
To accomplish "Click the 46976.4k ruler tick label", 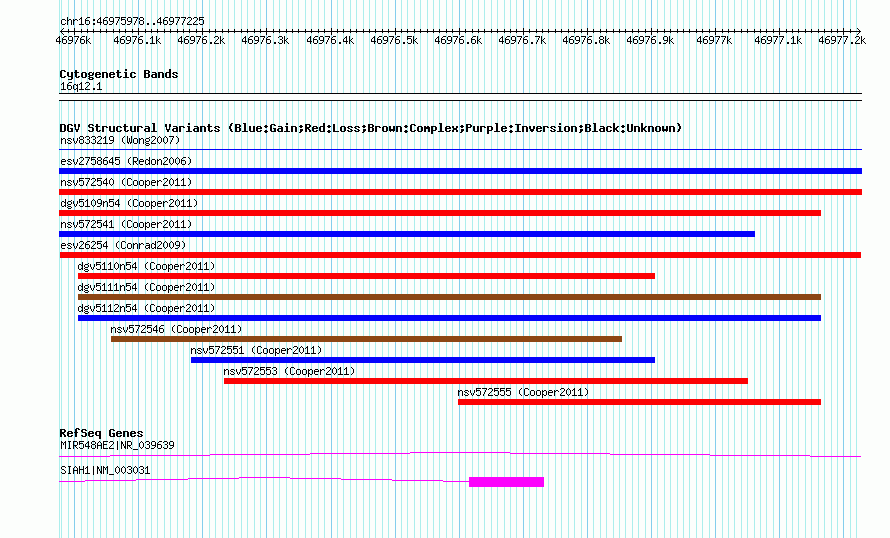I will [x=330, y=40].
